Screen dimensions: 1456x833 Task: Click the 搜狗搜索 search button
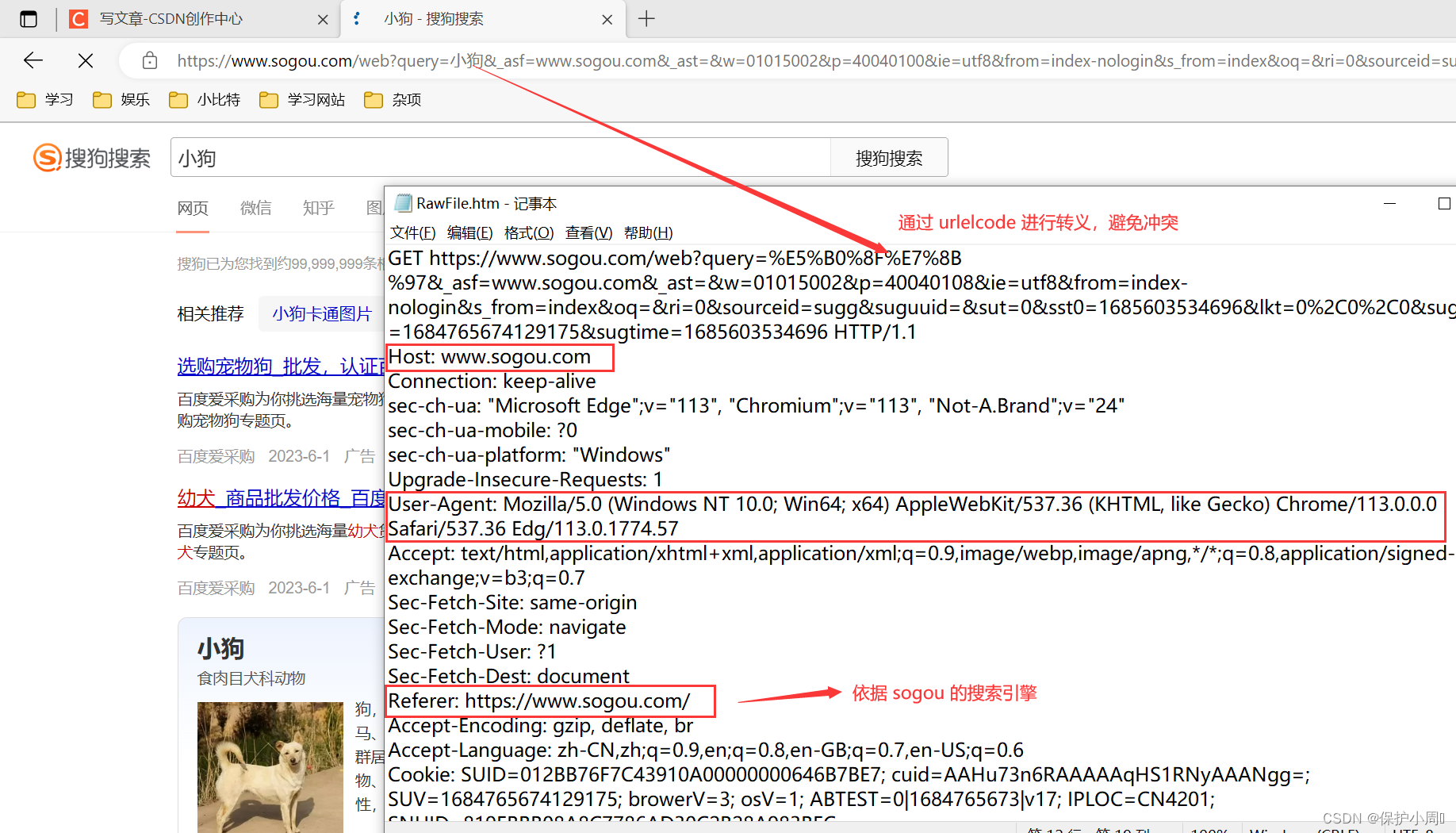point(889,158)
